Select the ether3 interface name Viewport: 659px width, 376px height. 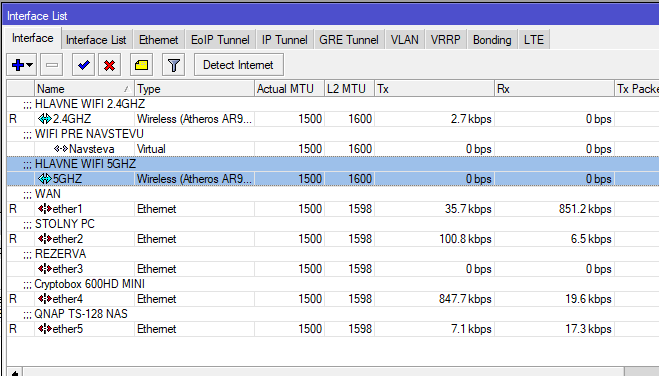coord(68,269)
